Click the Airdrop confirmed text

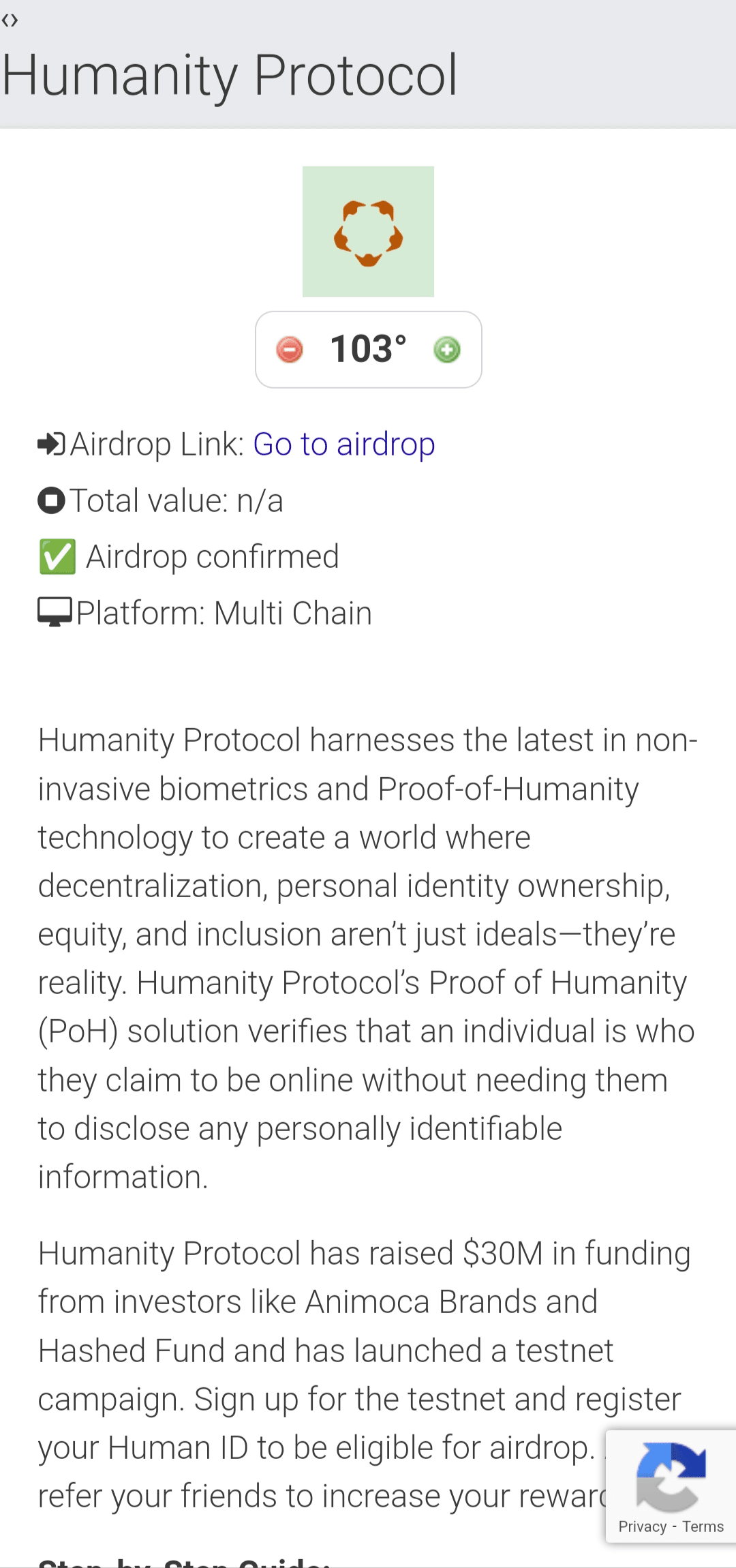(x=213, y=557)
